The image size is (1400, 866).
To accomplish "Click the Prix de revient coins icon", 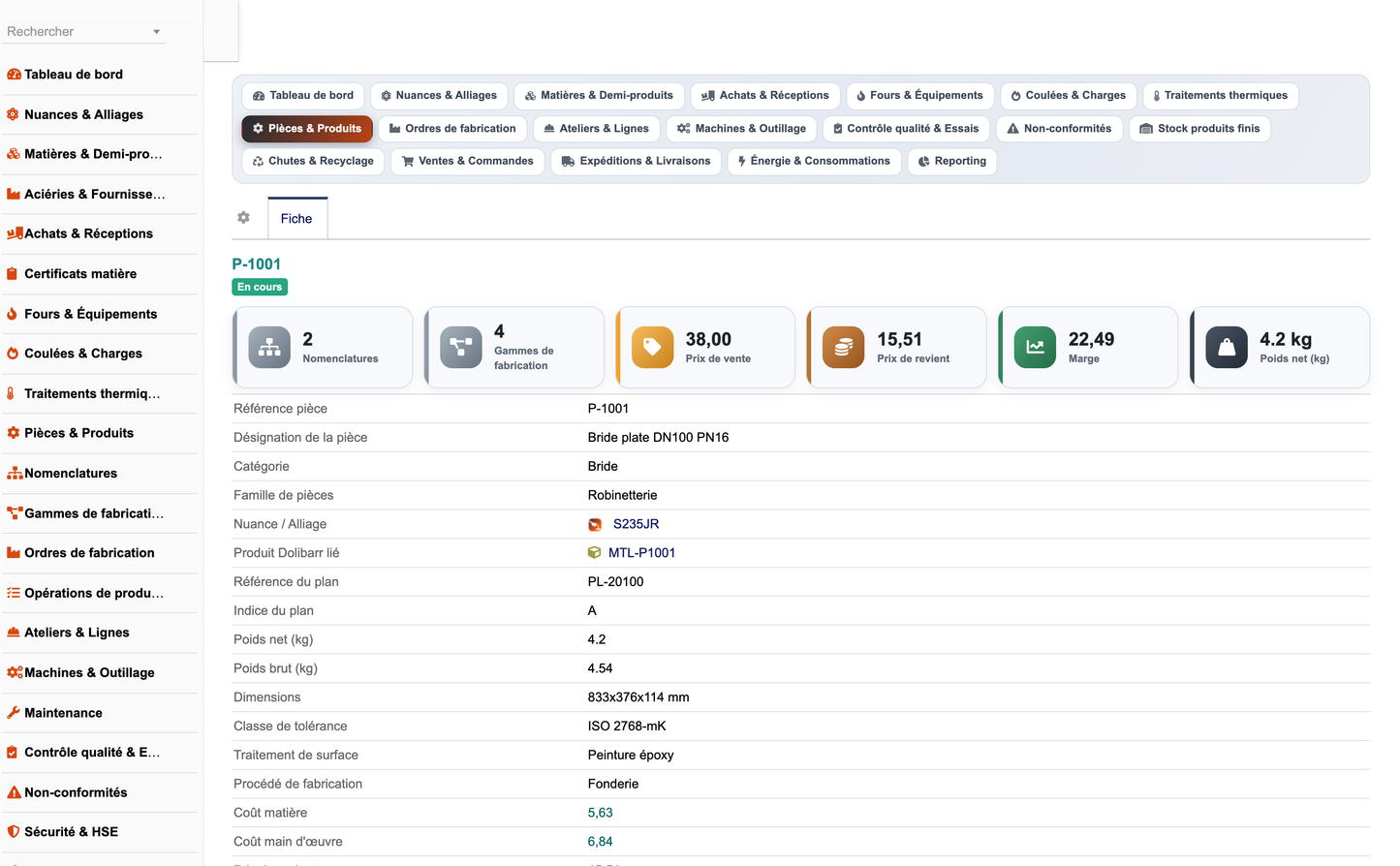I will coord(844,348).
